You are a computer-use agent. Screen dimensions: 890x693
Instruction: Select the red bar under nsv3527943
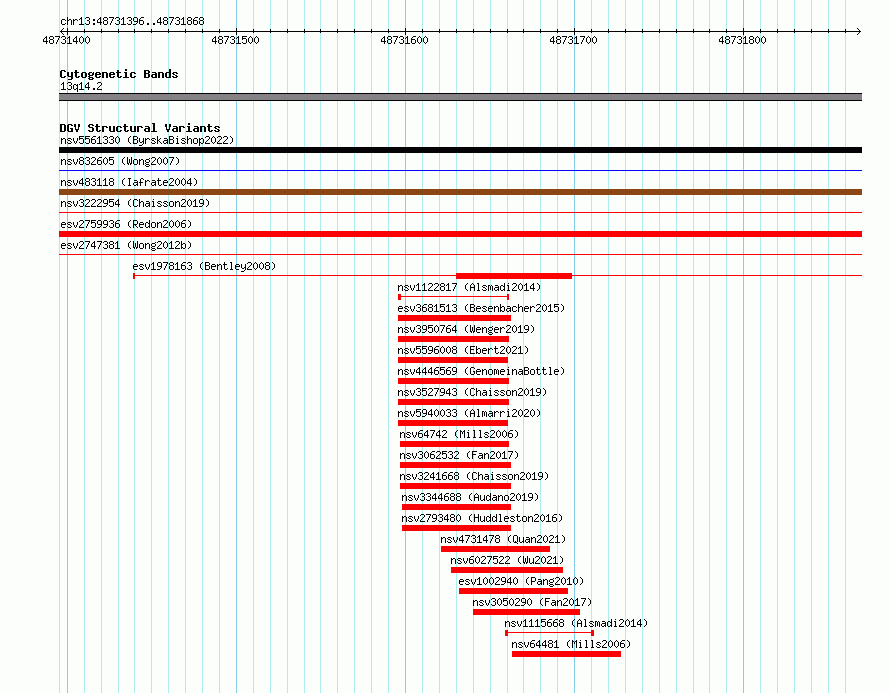454,402
